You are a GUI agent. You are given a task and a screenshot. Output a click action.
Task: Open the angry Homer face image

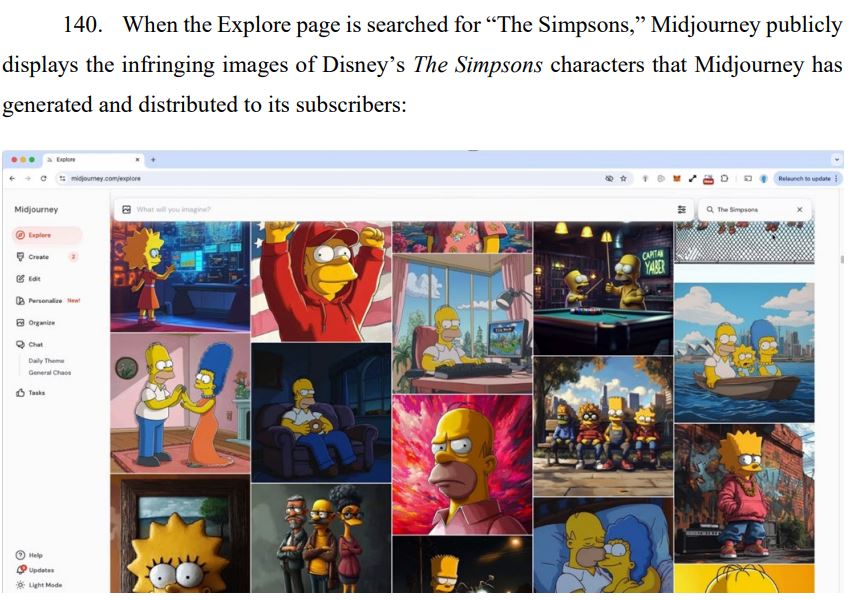[x=462, y=464]
